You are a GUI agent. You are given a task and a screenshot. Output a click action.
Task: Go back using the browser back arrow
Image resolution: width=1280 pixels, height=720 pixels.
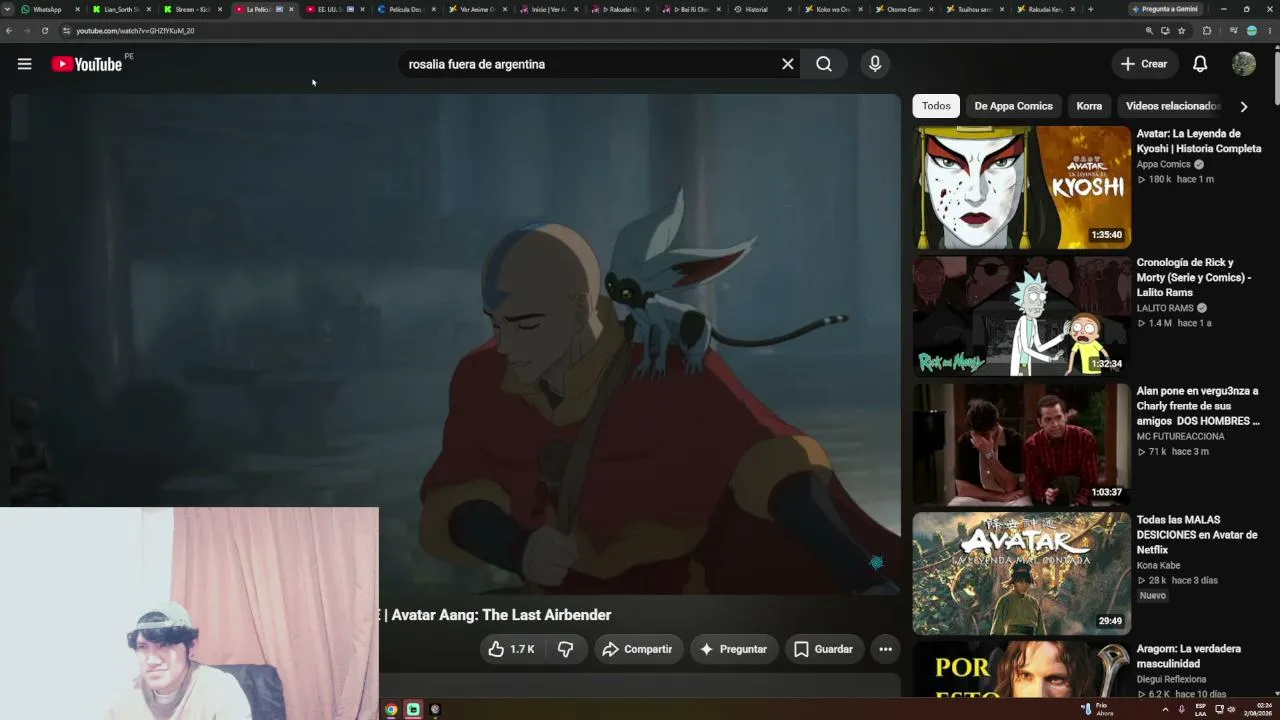(9, 31)
